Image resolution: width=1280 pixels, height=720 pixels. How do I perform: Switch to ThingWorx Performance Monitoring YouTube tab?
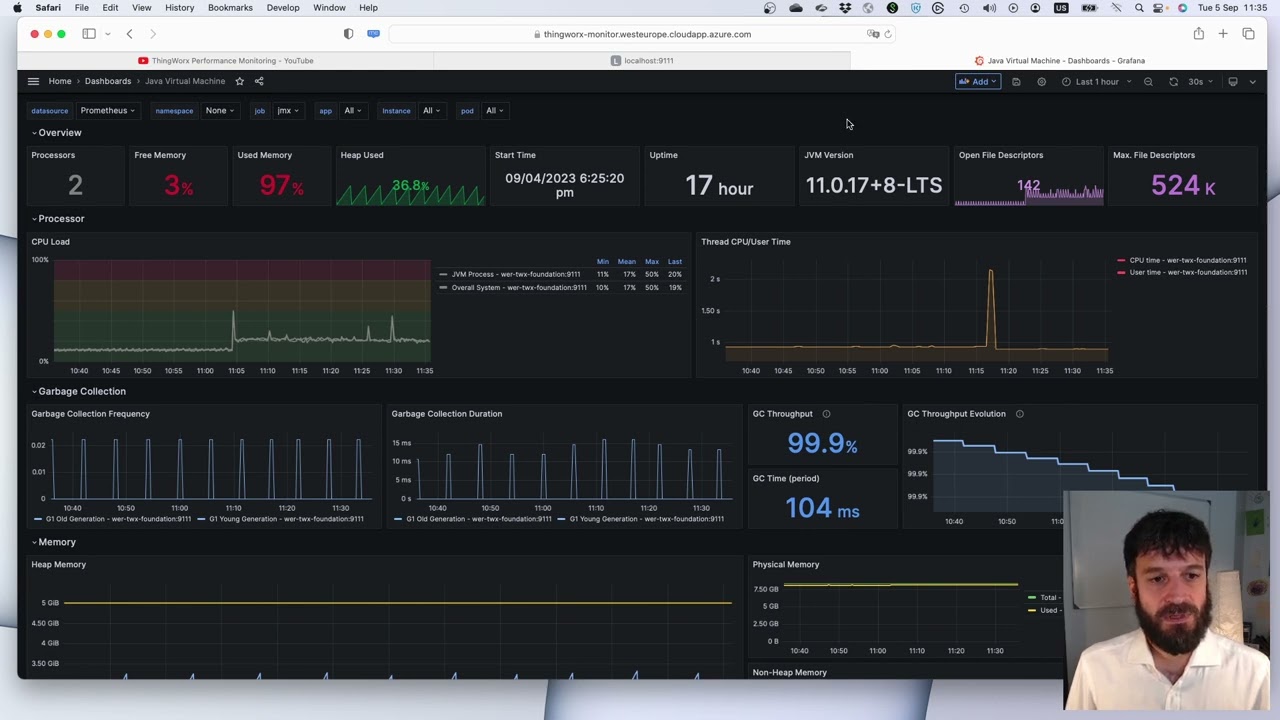click(x=226, y=61)
